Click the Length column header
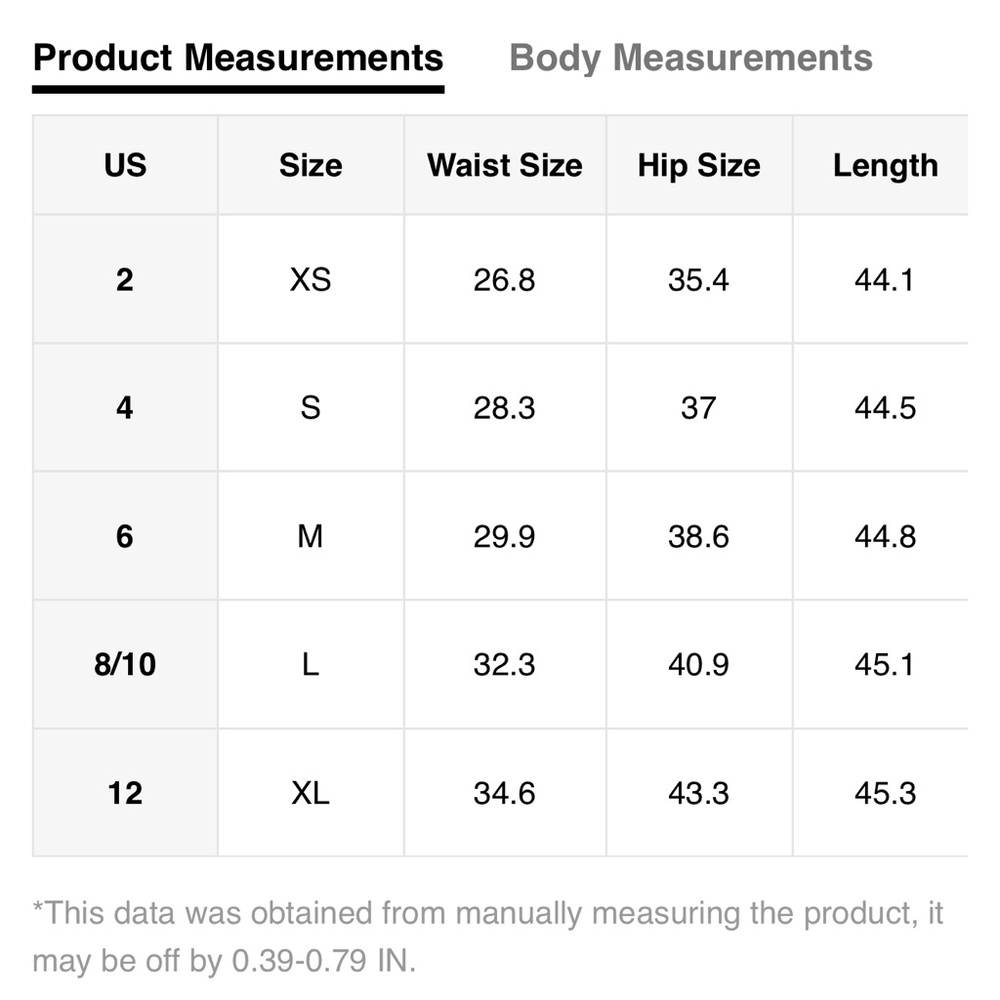 click(885, 165)
